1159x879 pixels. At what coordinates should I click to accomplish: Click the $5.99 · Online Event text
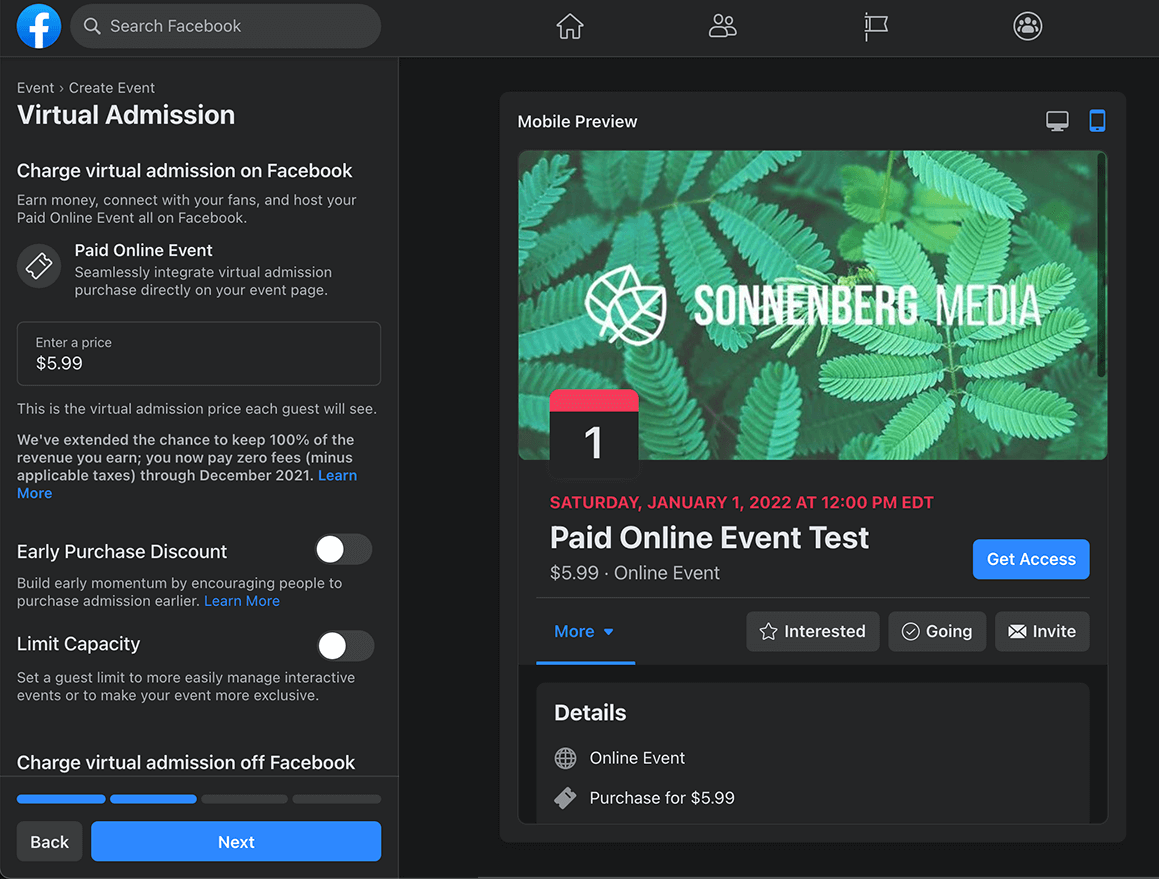tap(635, 573)
